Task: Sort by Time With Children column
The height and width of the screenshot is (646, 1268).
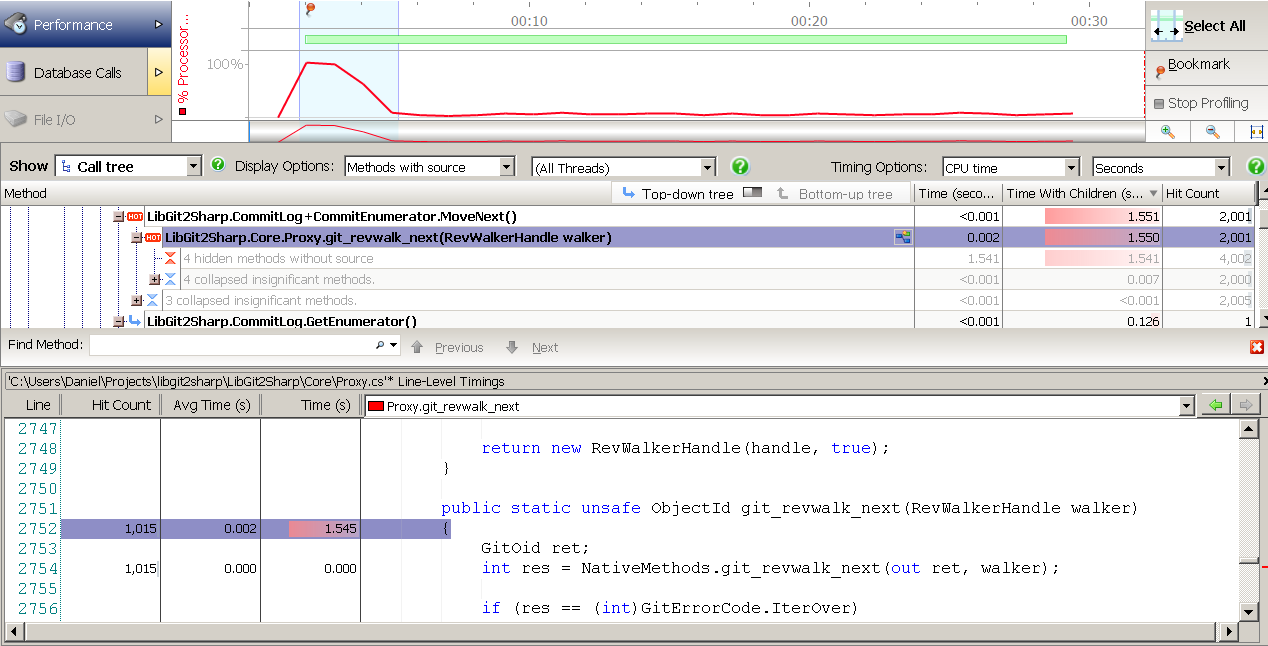Action: 1083,193
